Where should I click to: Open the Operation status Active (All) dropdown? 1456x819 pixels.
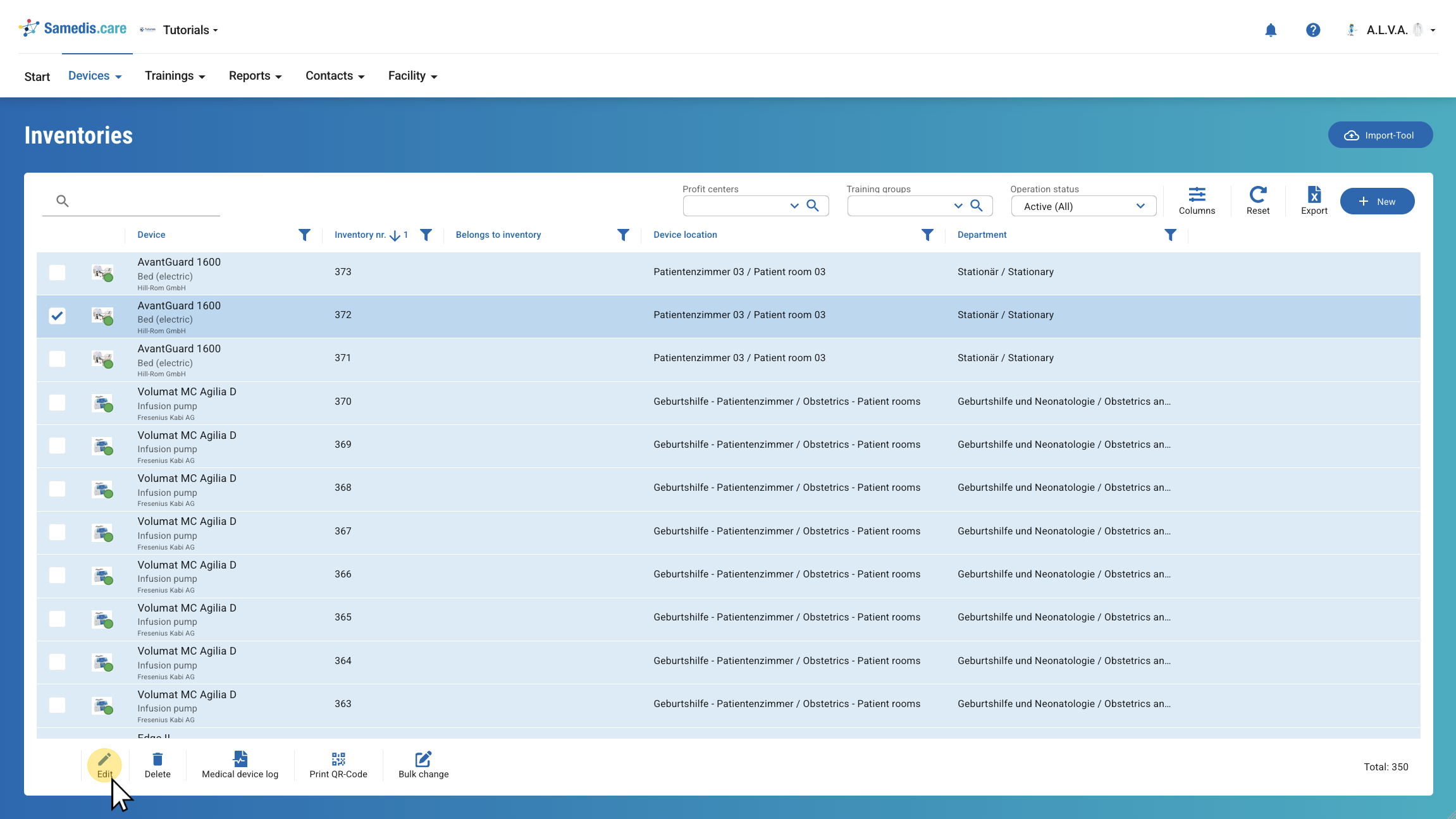coord(1083,206)
